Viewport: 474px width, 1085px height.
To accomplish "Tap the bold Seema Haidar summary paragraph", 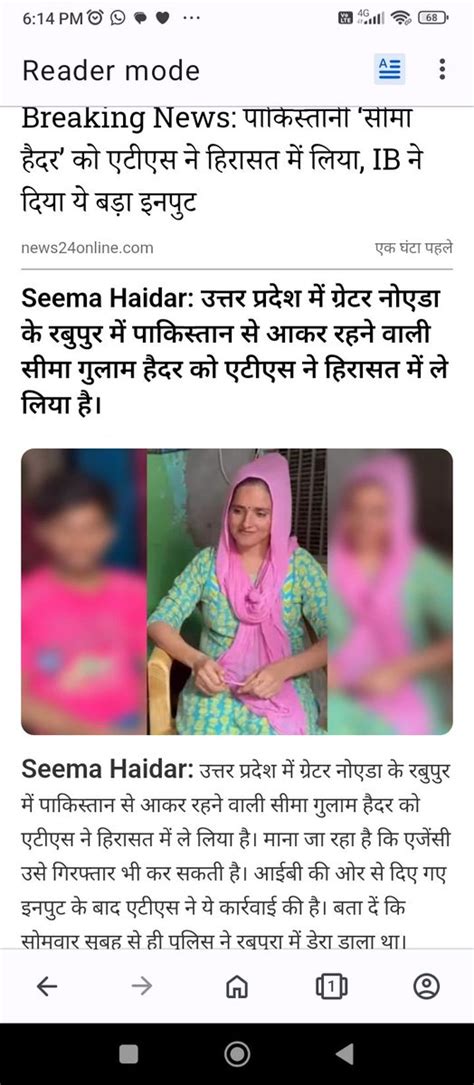I will pos(234,352).
